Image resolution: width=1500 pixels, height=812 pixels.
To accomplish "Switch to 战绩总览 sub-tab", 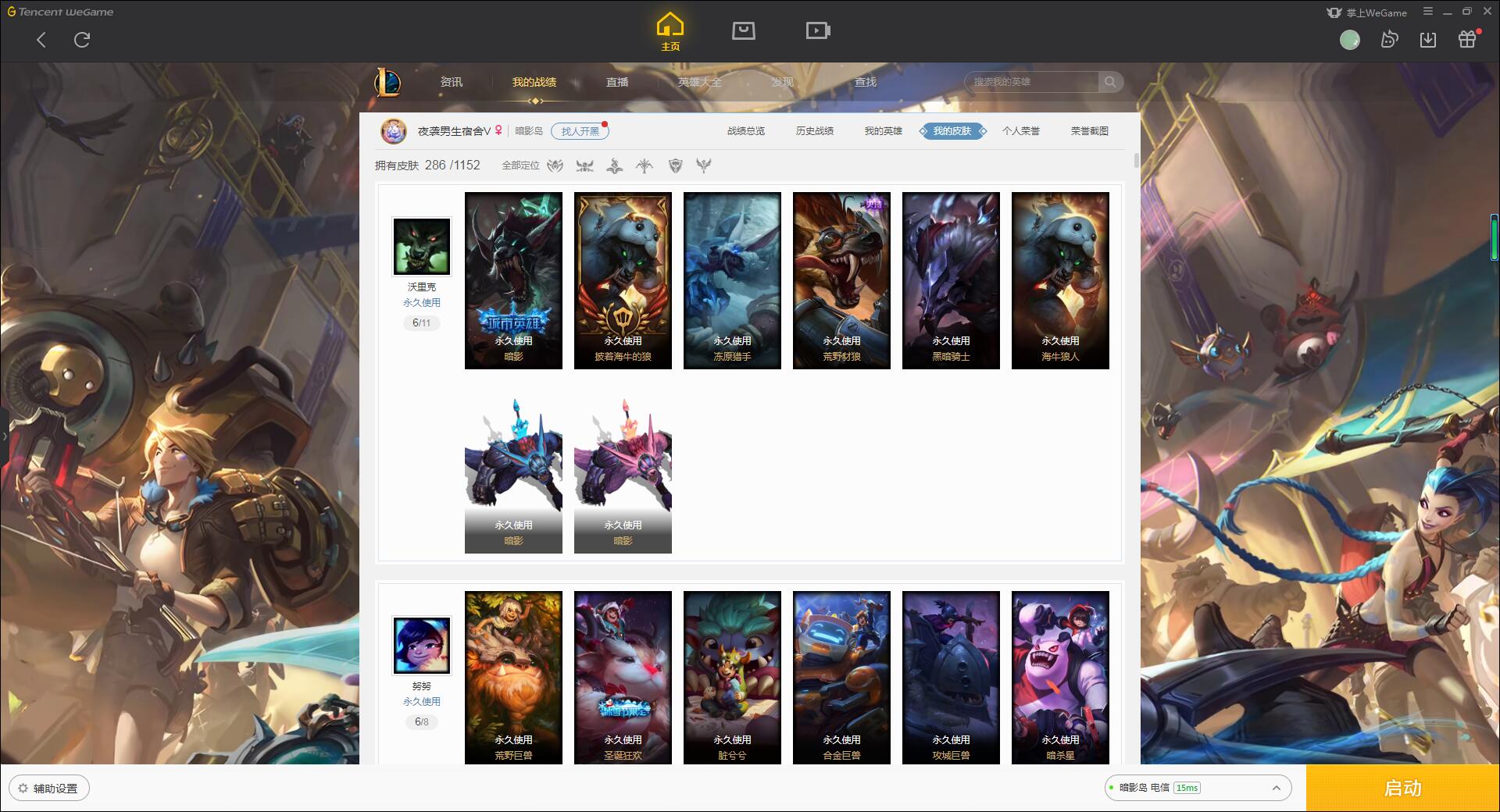I will click(746, 131).
